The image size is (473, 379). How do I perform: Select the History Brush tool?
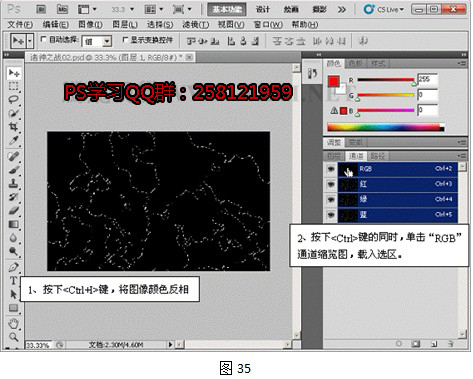click(14, 197)
